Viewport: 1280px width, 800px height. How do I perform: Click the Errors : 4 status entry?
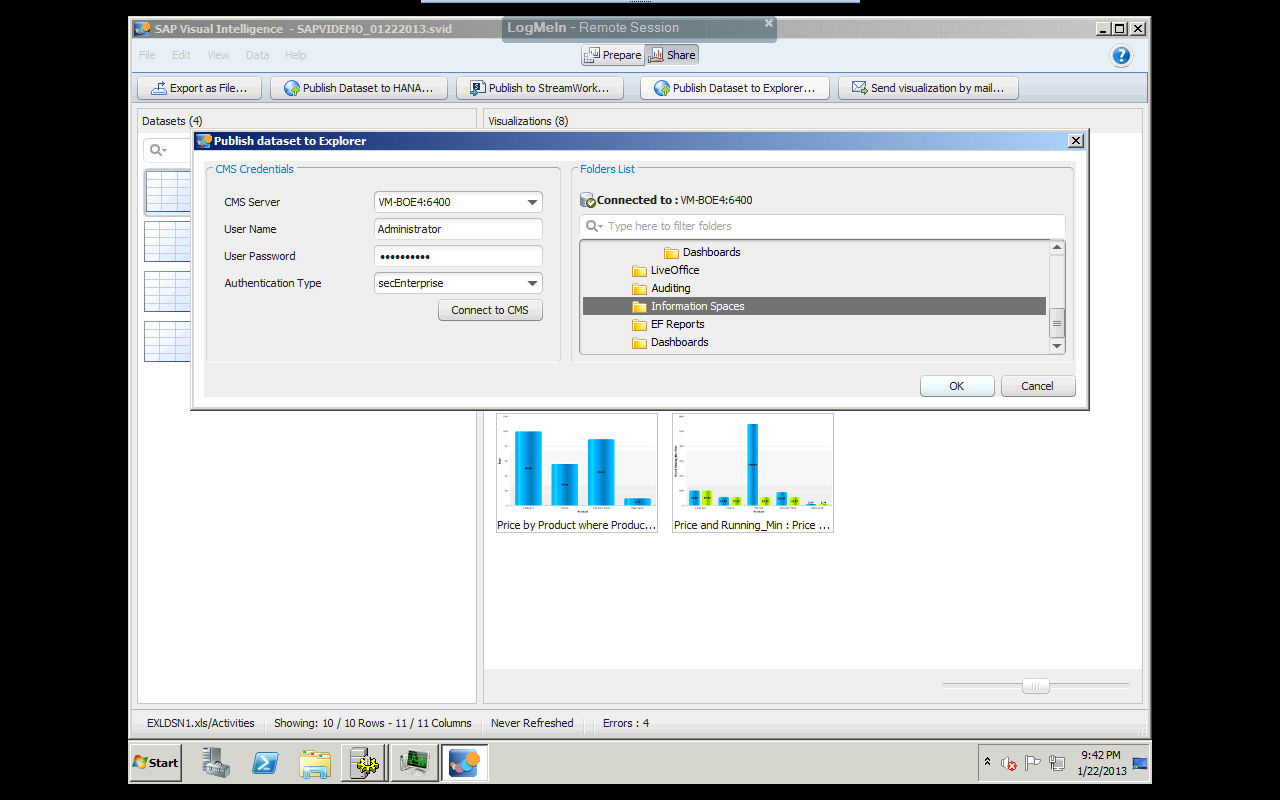[x=626, y=723]
